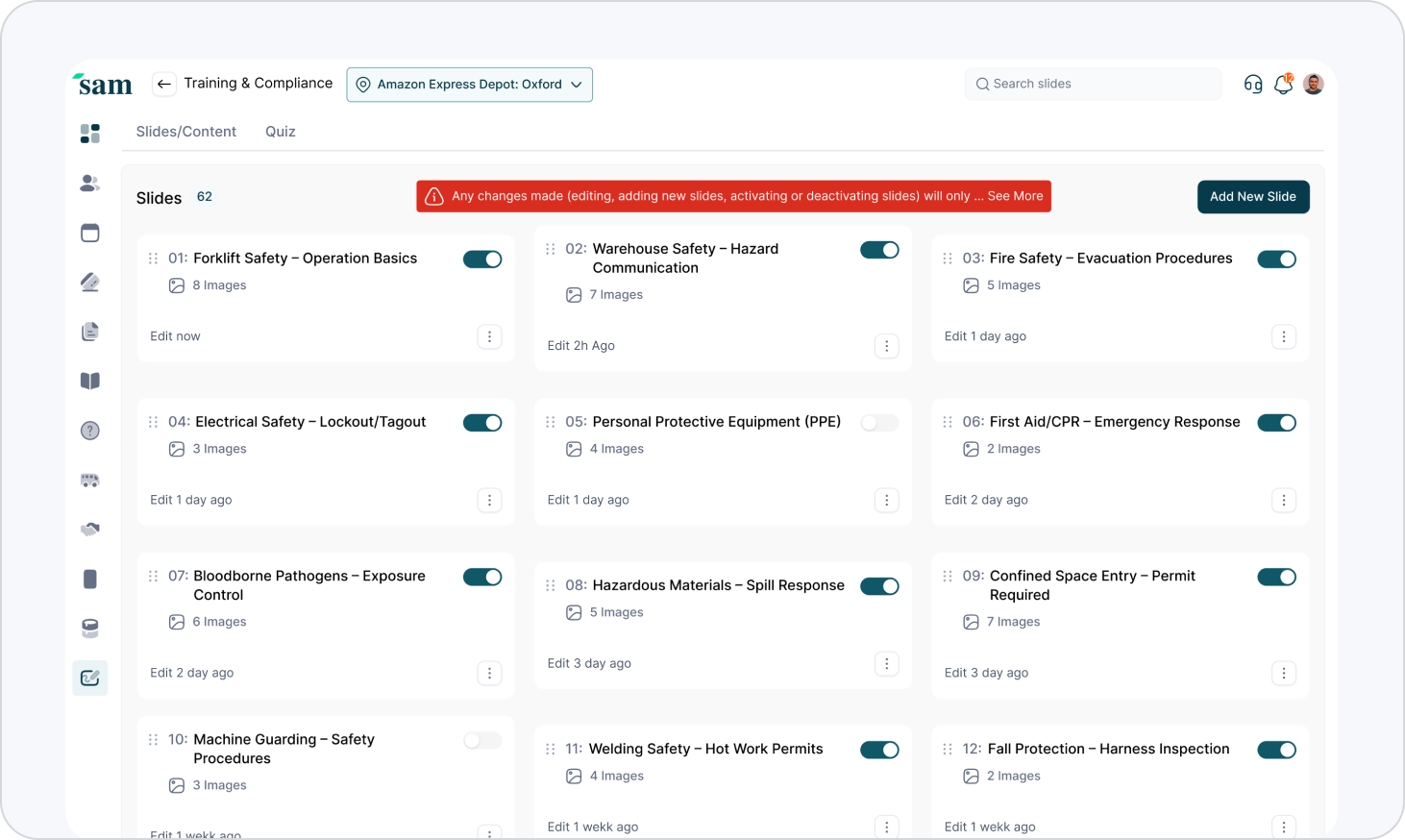
Task: Switch to the Quiz tab
Action: [x=281, y=132]
